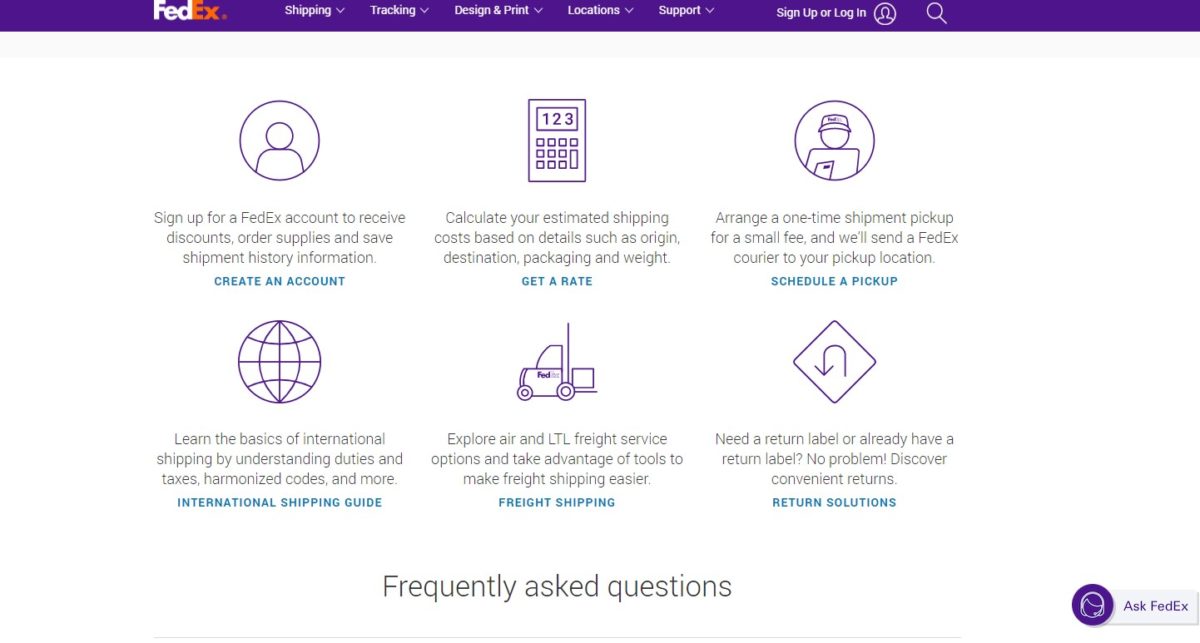Click the freight forklift icon
1200x643 pixels.
point(557,362)
